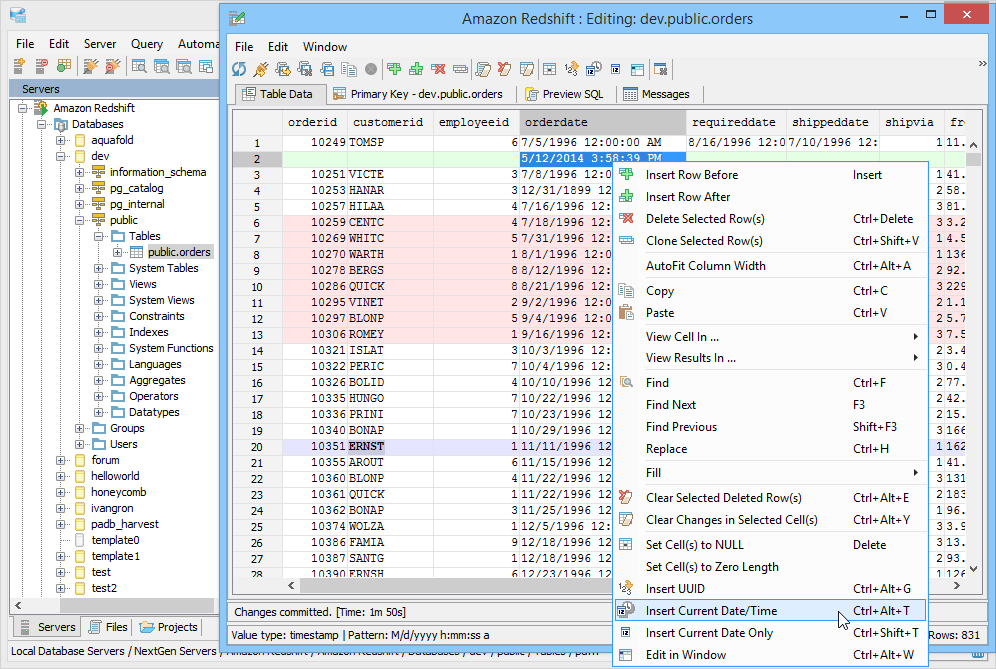This screenshot has height=669, width=996.
Task: Open the Server menu in main window
Action: (100, 44)
